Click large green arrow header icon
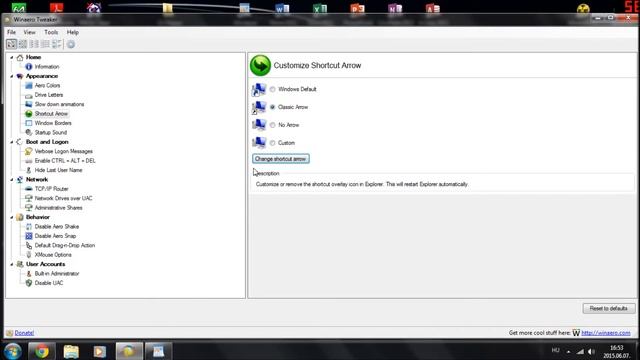 point(260,65)
